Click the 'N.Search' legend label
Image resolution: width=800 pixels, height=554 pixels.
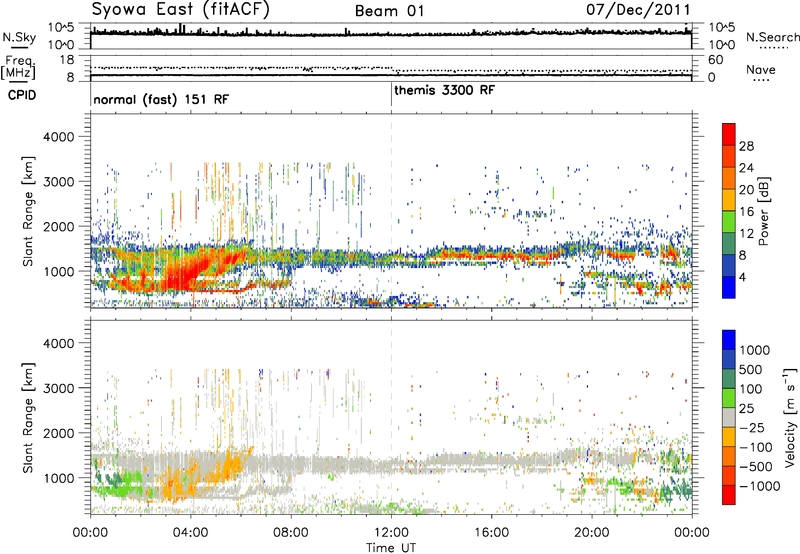pos(772,37)
